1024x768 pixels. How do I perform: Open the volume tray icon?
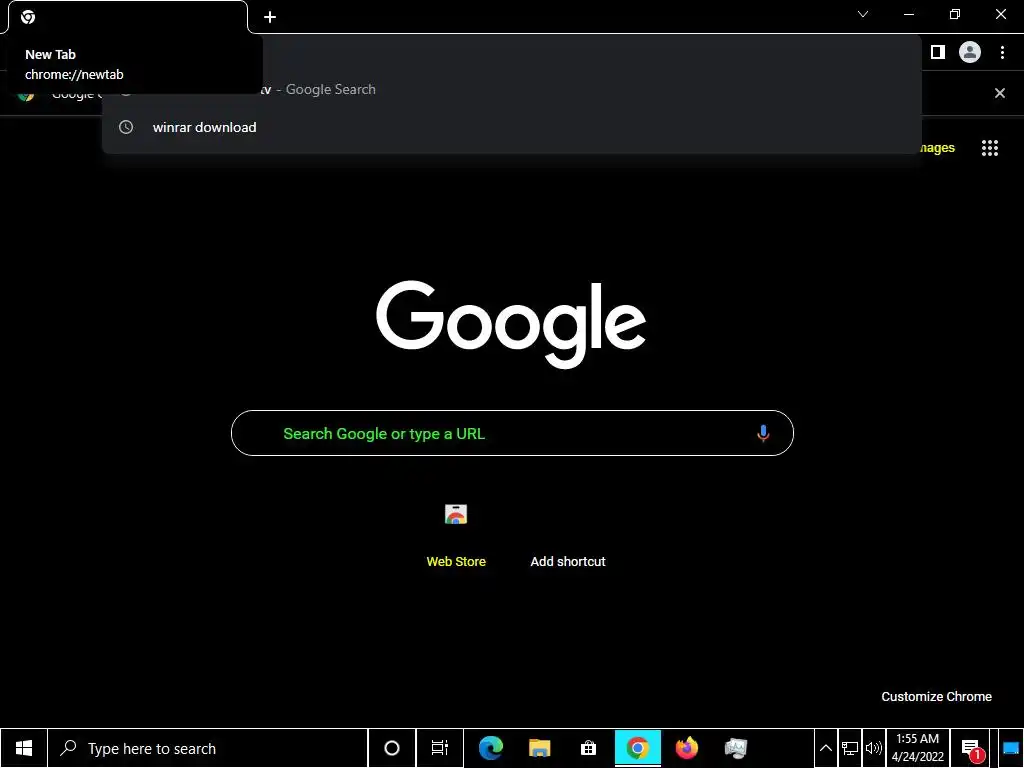873,748
